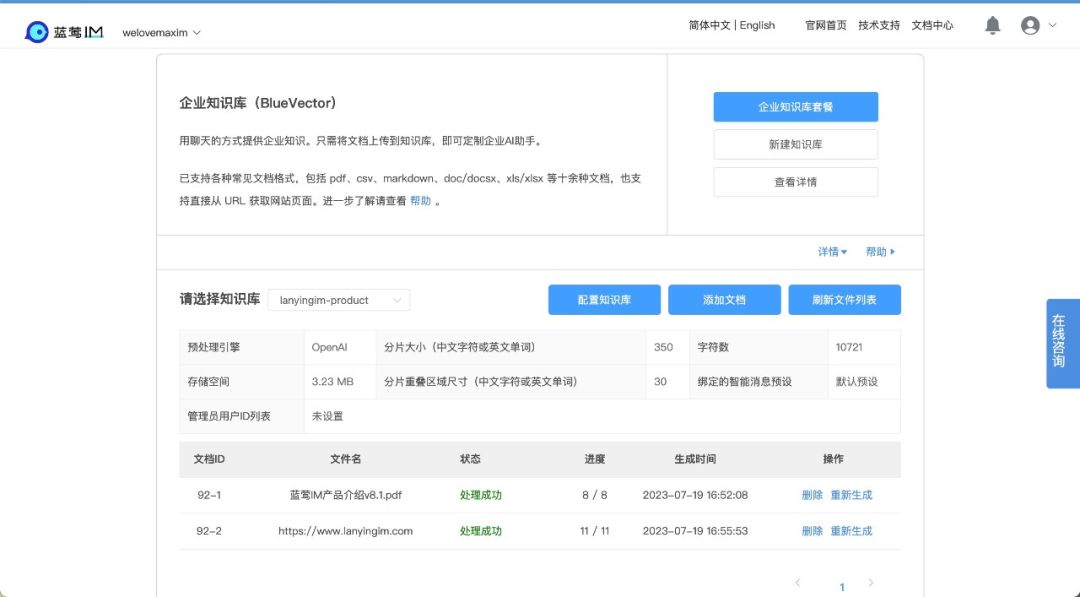Go to next page arrow in pagination
Screen dimensions: 1080x597
click(871, 583)
